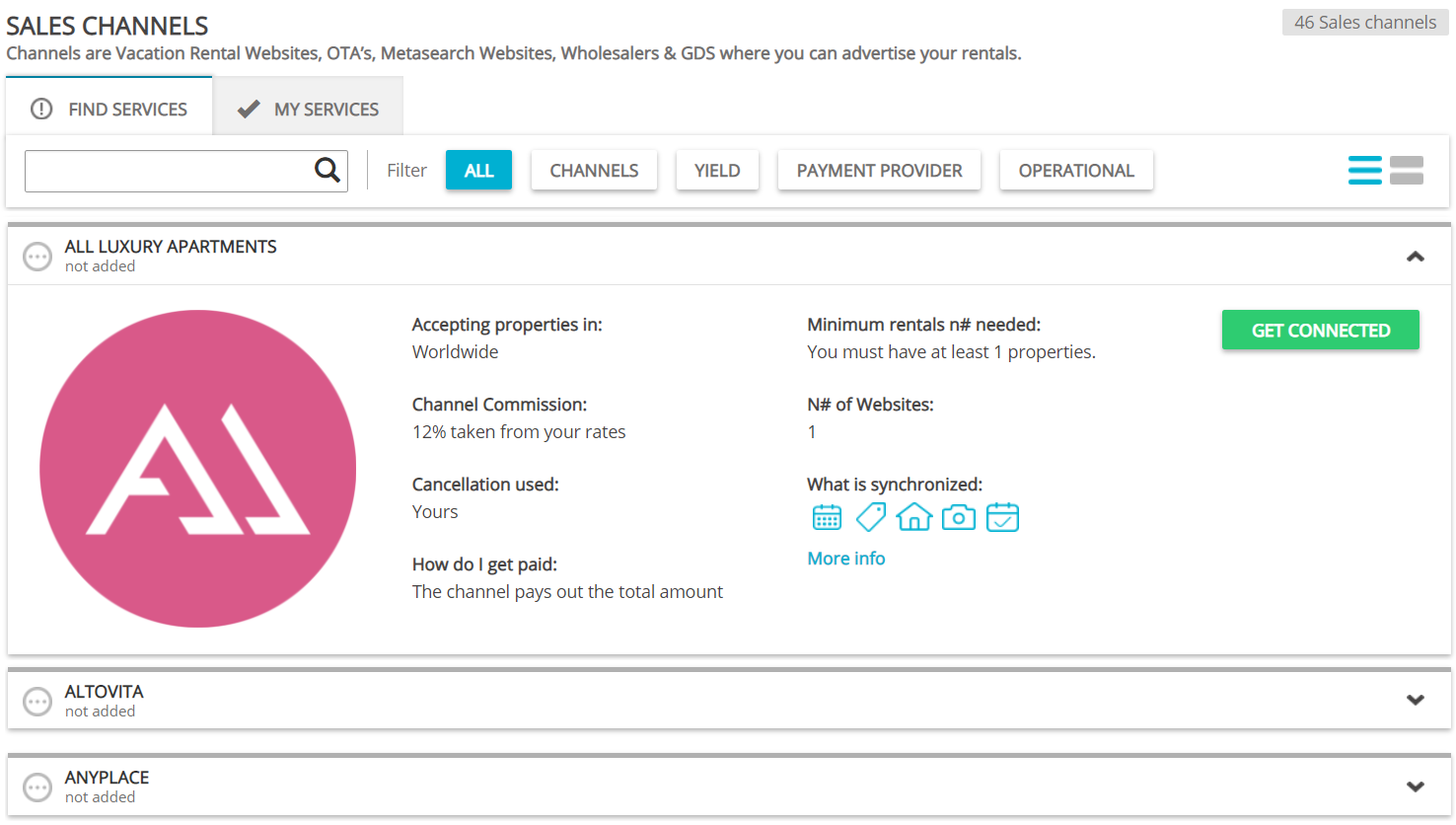This screenshot has height=825, width=1456.
Task: Select the ALL filter
Action: [x=478, y=170]
